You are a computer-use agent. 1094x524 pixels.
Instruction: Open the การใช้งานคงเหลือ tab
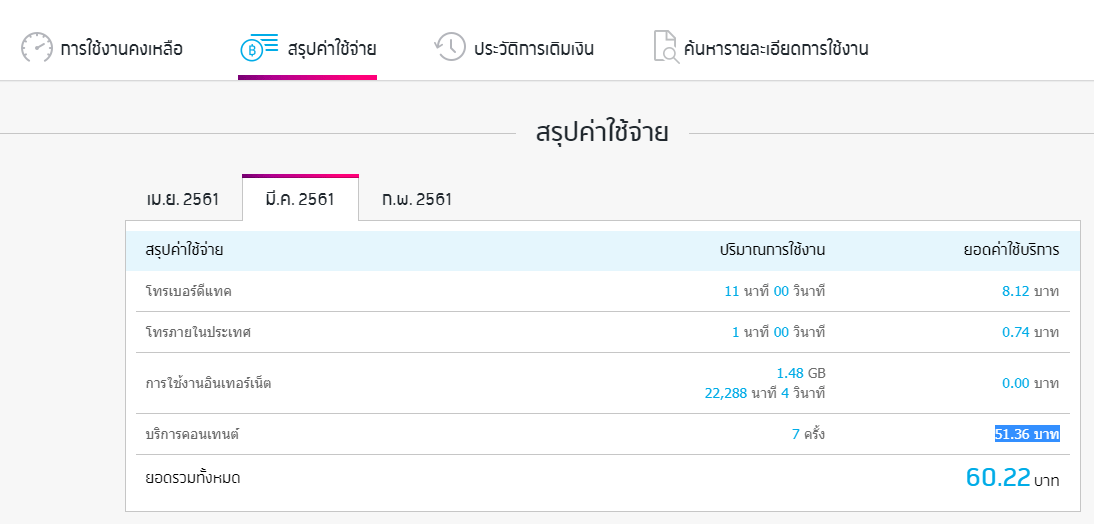pos(102,48)
